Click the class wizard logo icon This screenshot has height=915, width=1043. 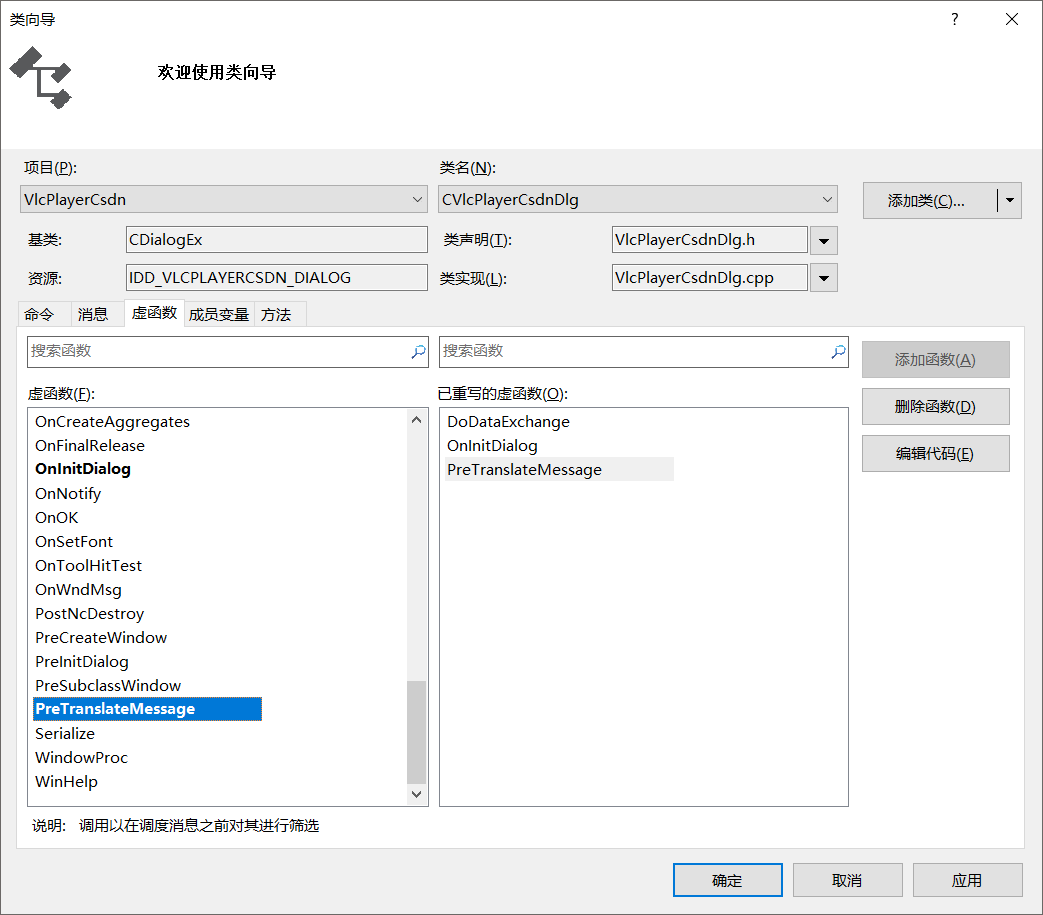(41, 77)
